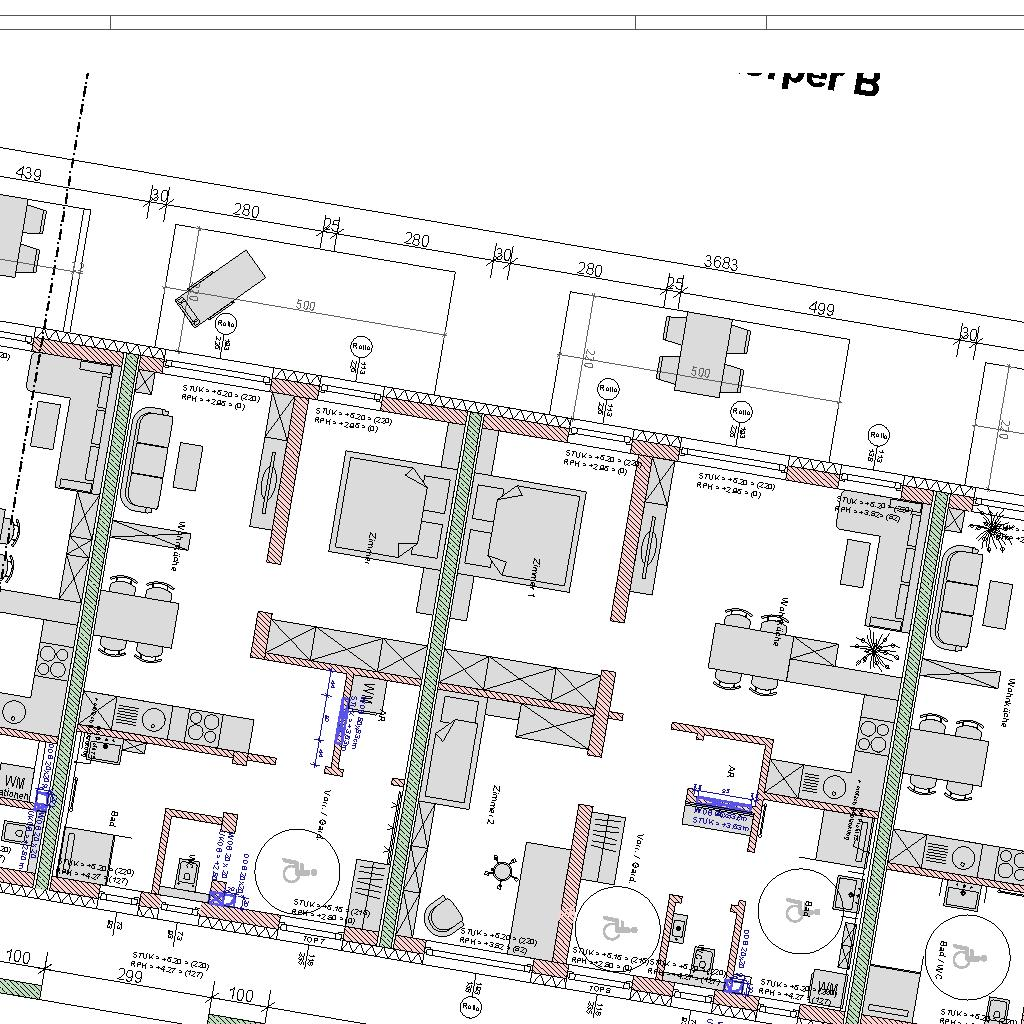Click the 439 dimension value

(x=28, y=174)
